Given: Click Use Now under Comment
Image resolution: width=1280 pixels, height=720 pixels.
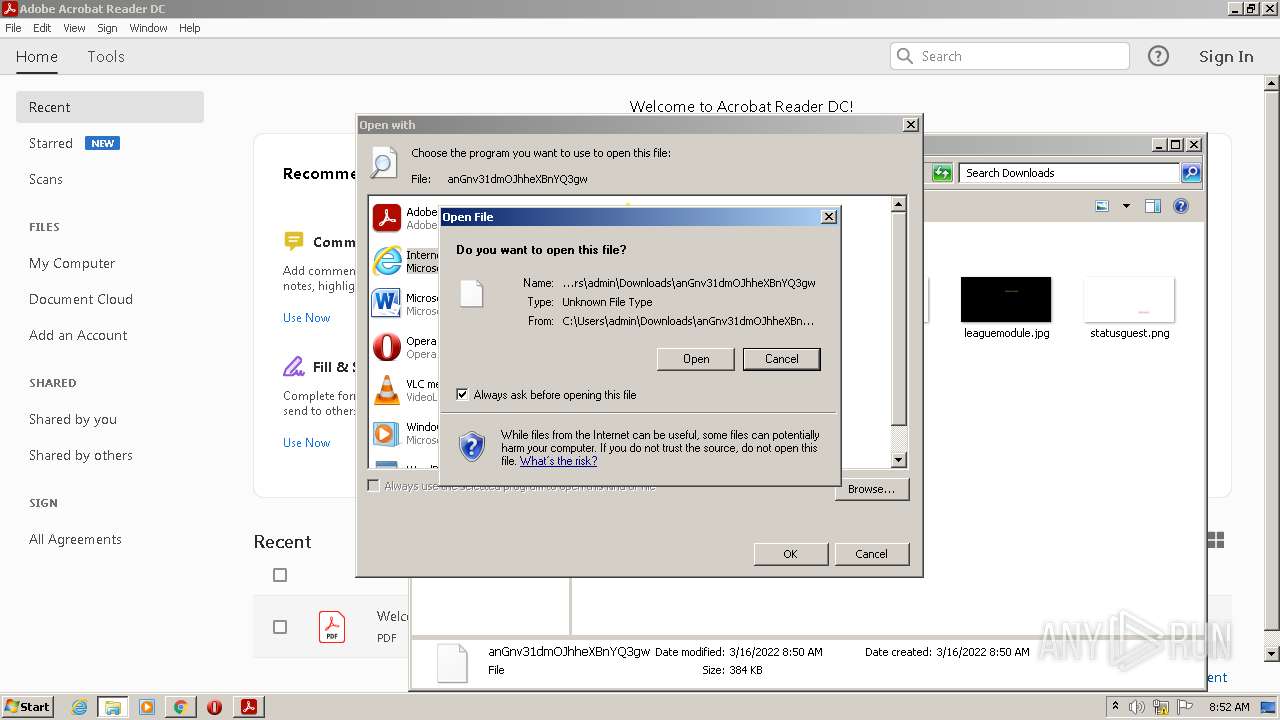Looking at the screenshot, I should (x=306, y=318).
